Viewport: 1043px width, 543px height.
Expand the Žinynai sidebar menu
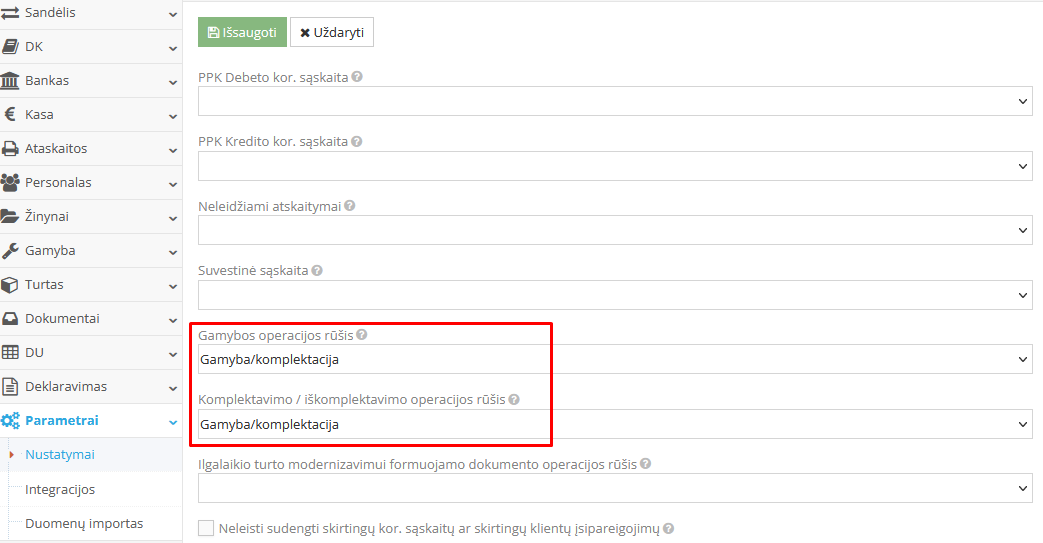[x=90, y=217]
